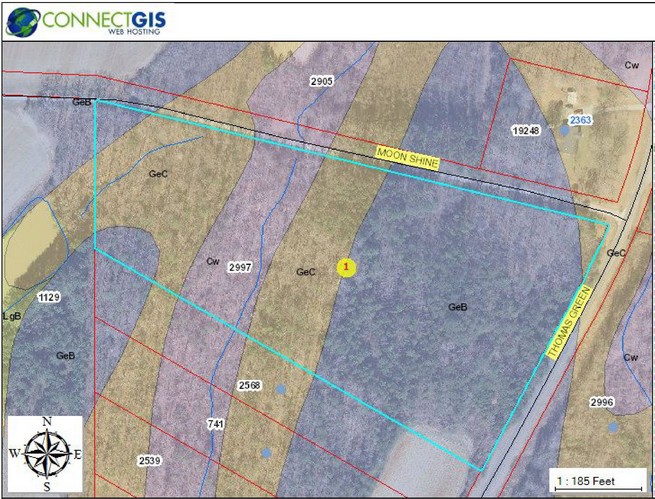Click parcel label 2568
This screenshot has width=655, height=499.
click(x=249, y=385)
